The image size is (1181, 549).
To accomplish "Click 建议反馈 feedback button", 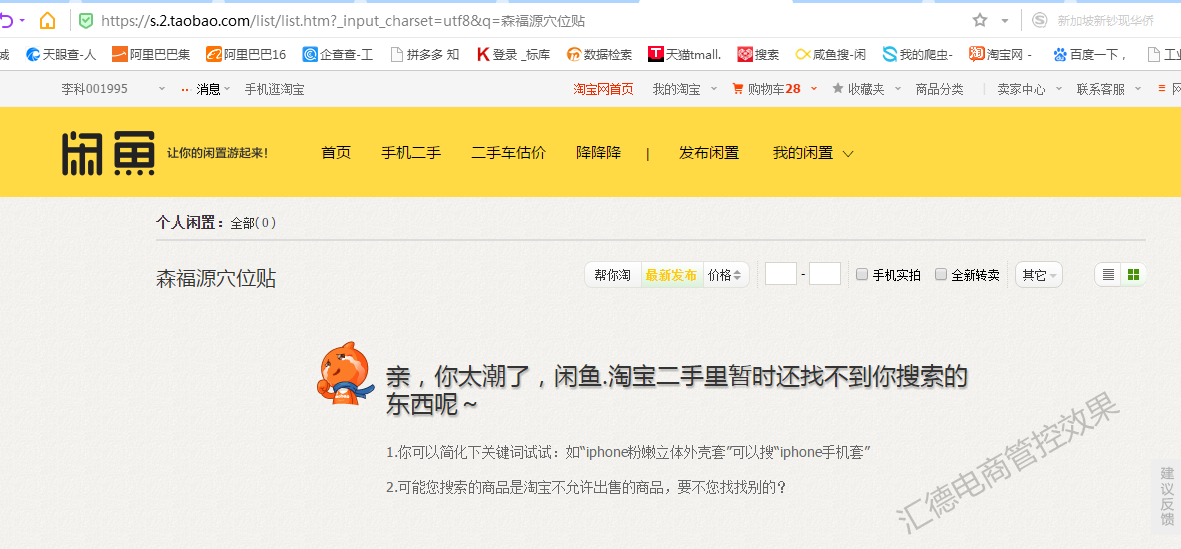I will (x=1167, y=496).
